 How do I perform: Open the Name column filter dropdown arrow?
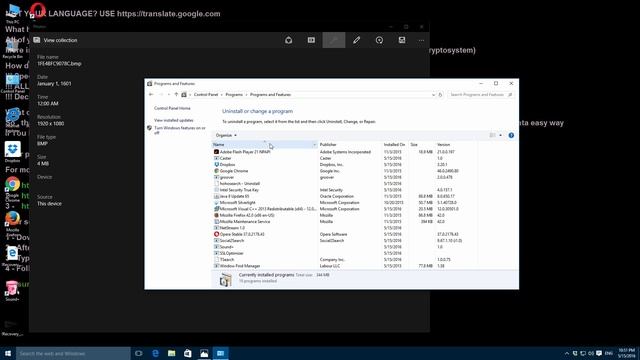coord(314,144)
